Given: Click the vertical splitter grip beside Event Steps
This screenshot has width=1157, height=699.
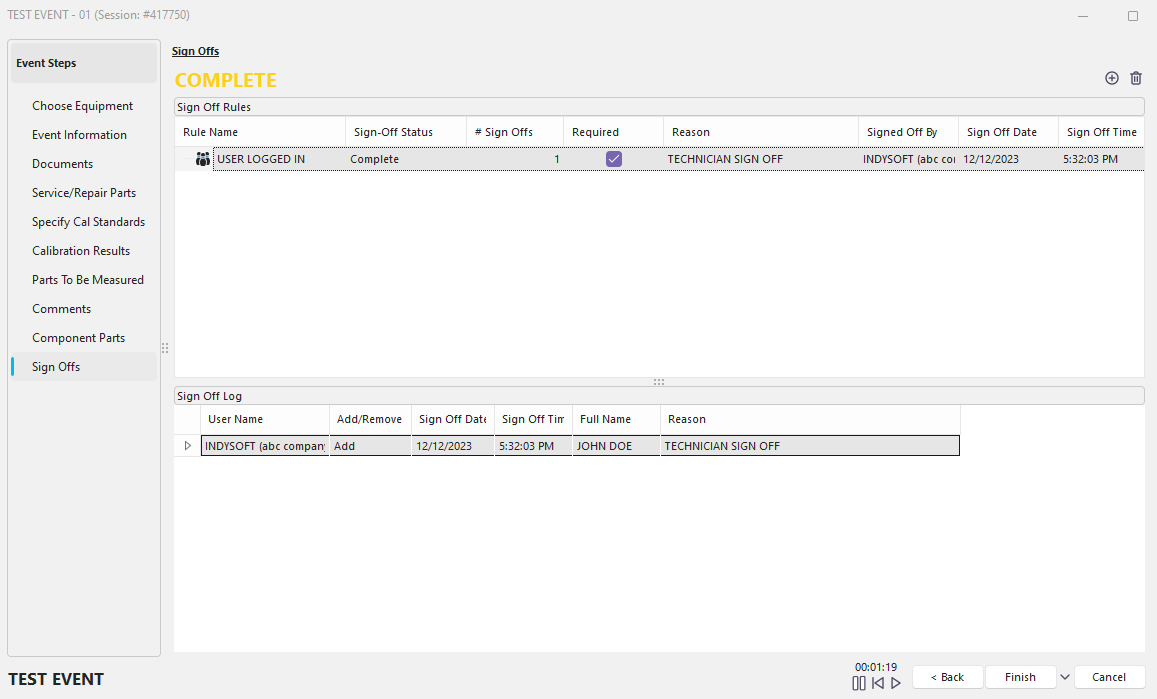Looking at the screenshot, I should [x=165, y=348].
